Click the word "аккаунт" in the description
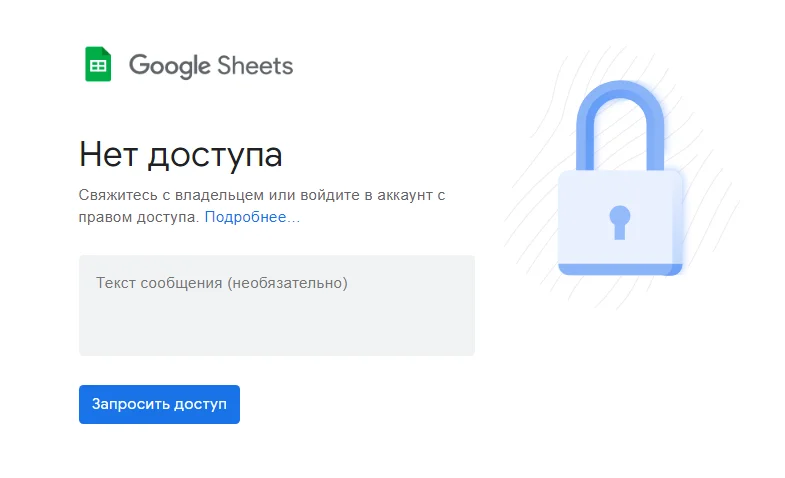 405,195
